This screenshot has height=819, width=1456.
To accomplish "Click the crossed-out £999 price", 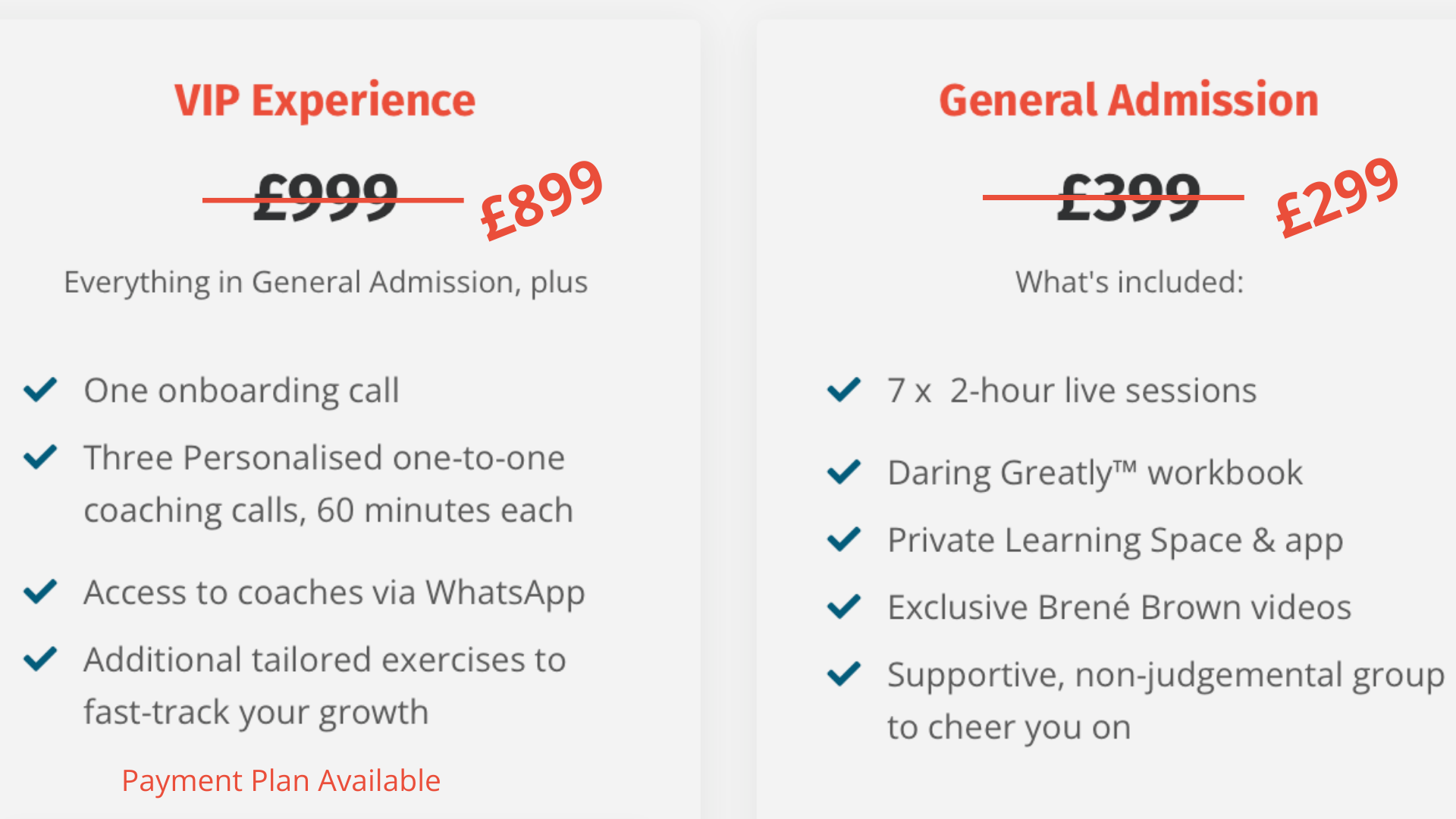I will click(x=326, y=198).
